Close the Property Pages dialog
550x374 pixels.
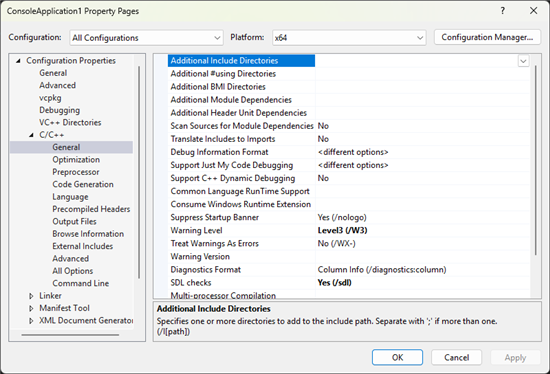tap(534, 11)
